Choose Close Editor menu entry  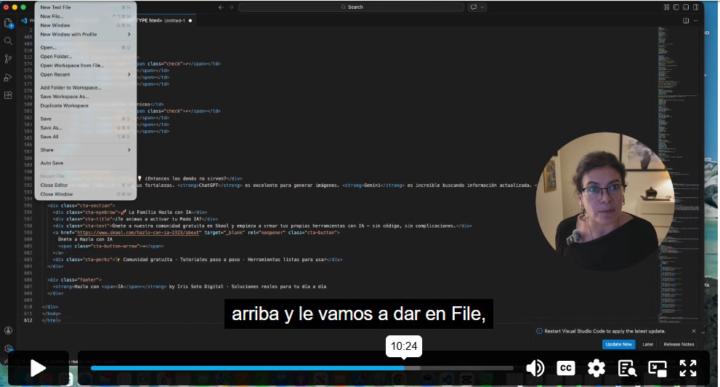click(85, 185)
